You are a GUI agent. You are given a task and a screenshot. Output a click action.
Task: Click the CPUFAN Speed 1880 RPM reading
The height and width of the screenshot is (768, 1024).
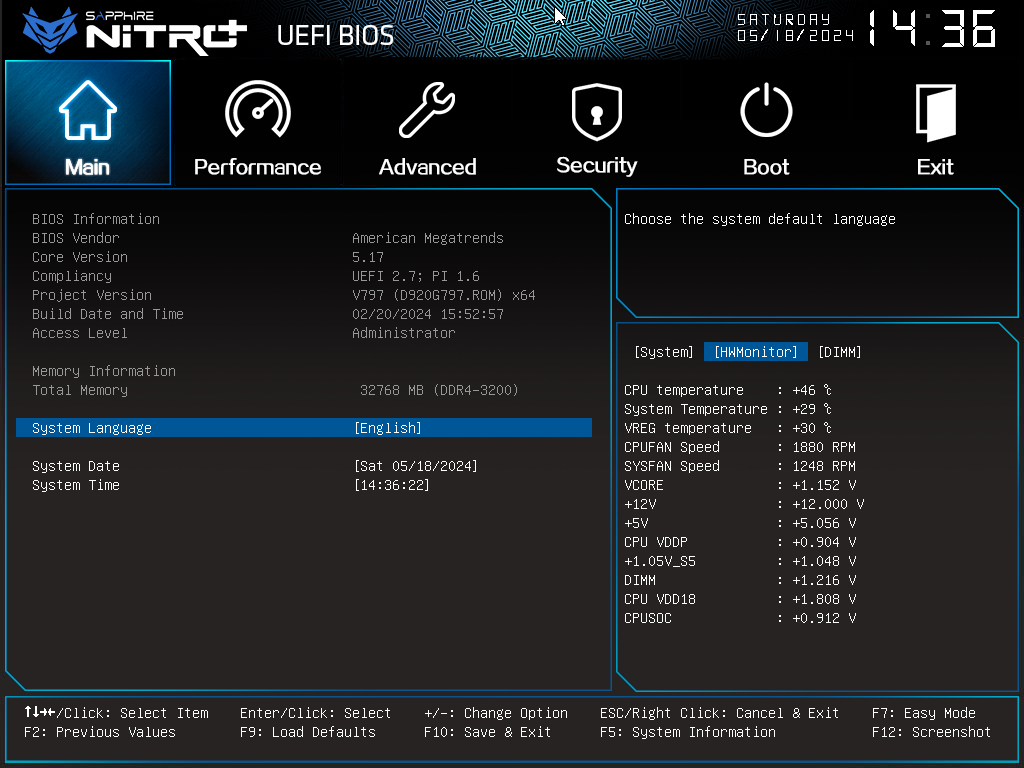point(739,447)
